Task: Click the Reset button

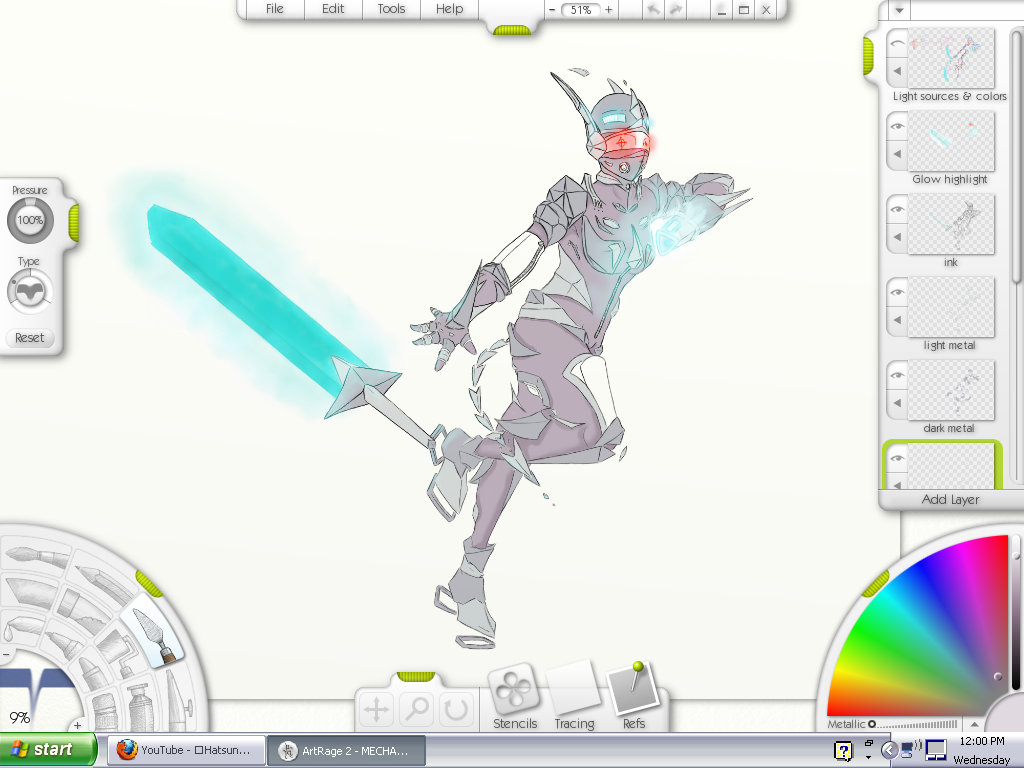Action: (x=29, y=338)
